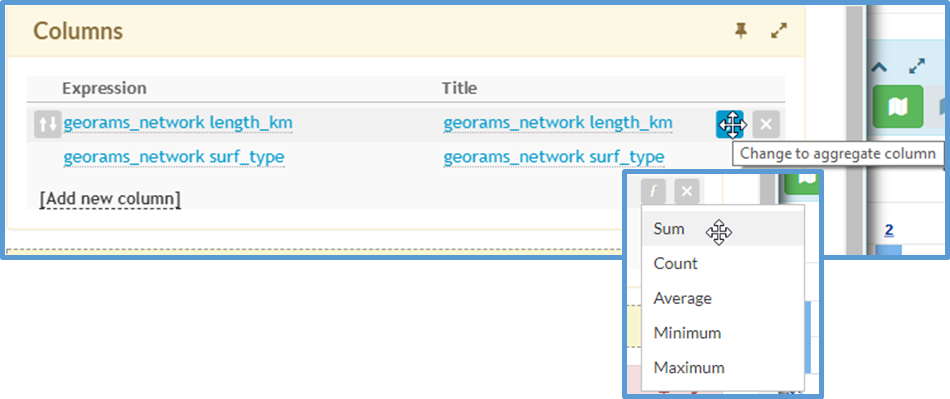Click the Add new column link
The image size is (950, 399).
110,199
